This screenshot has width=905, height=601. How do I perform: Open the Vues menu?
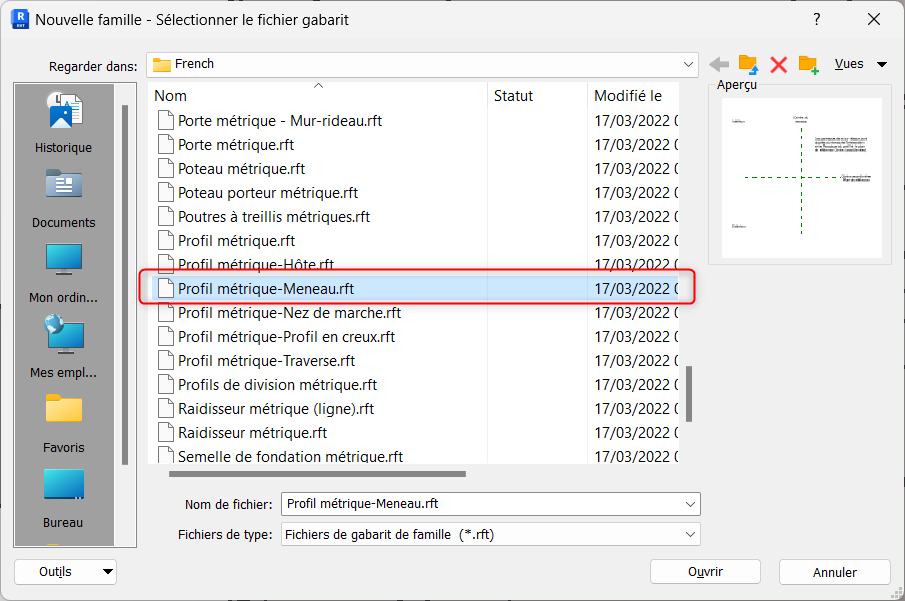tap(860, 64)
